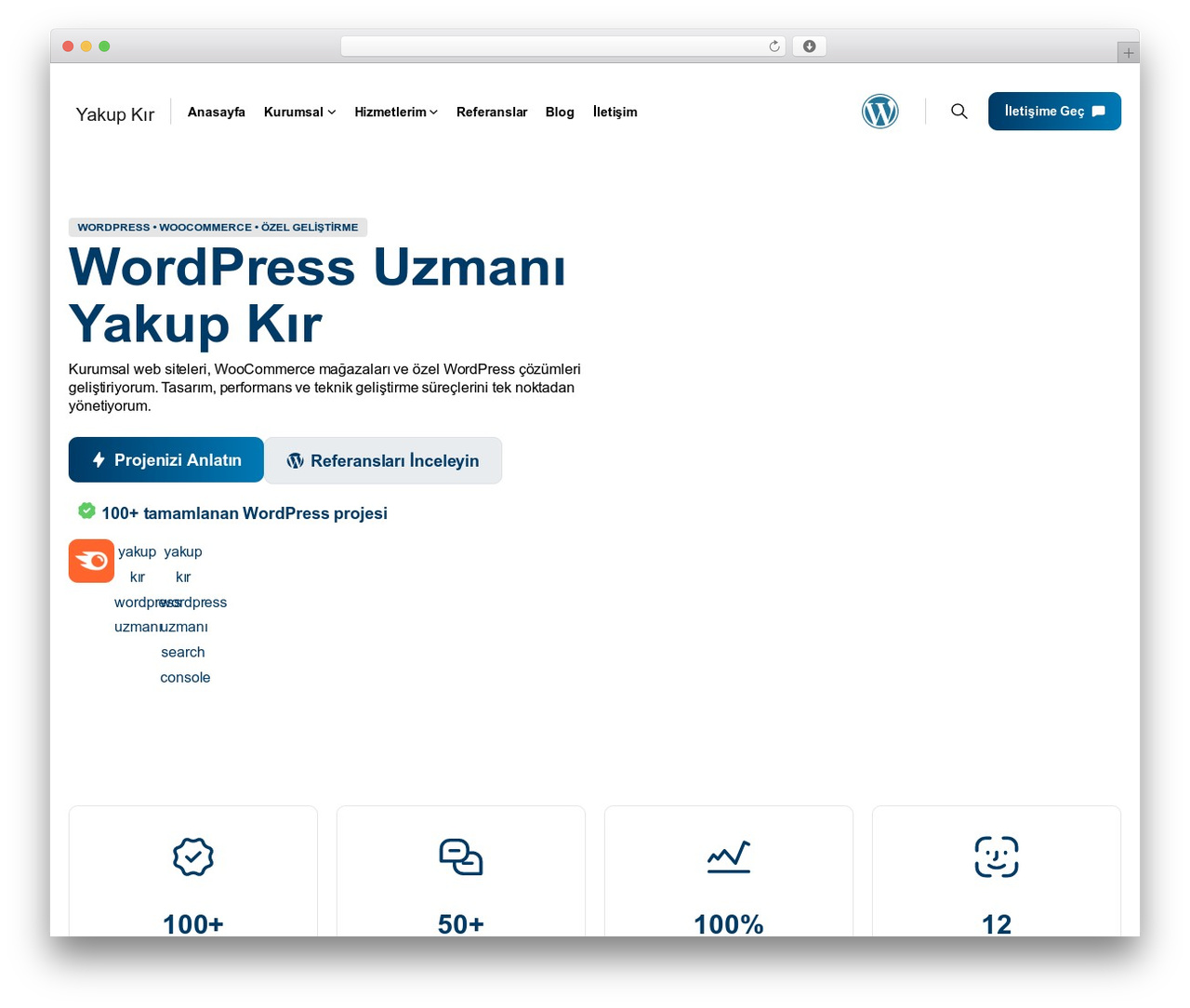This screenshot has width=1190, height=1008.
Task: Click the 50+ statistic card
Action: click(x=461, y=871)
